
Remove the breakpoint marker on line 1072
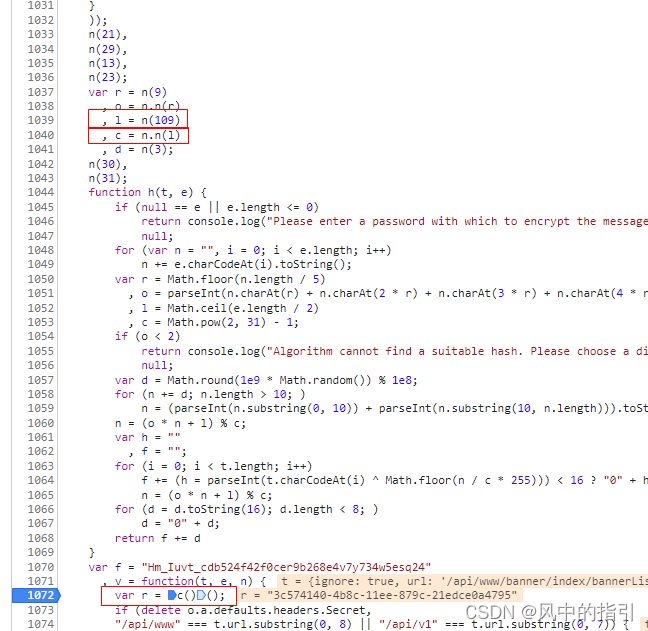click(x=36, y=595)
